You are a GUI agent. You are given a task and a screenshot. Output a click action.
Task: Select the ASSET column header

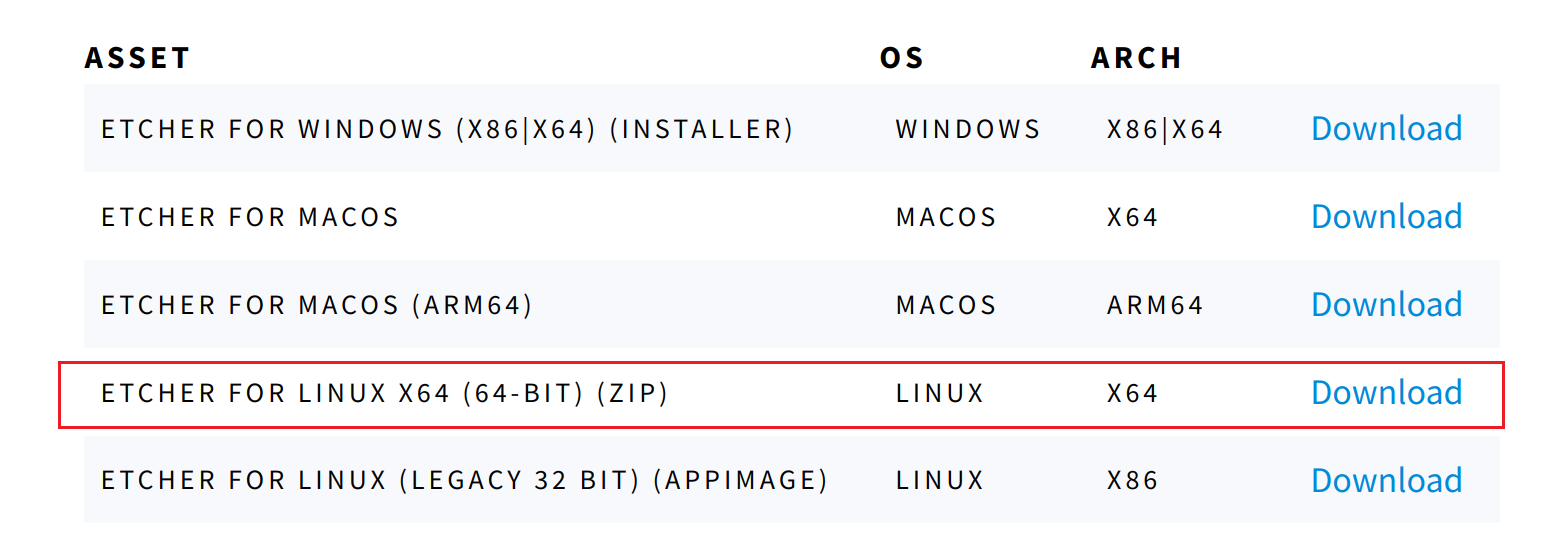tap(137, 58)
